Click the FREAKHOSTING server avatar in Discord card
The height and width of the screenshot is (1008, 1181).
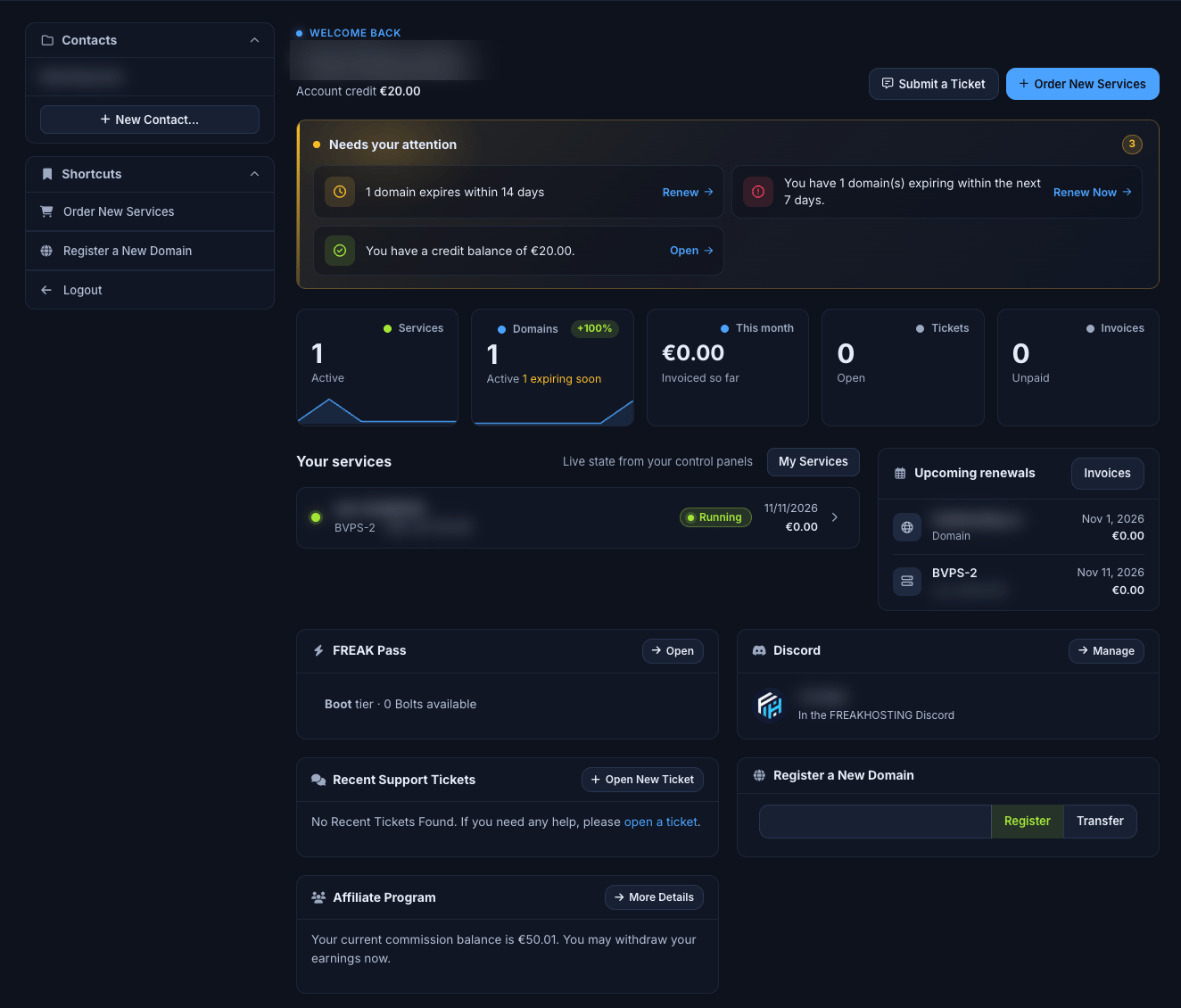point(769,706)
